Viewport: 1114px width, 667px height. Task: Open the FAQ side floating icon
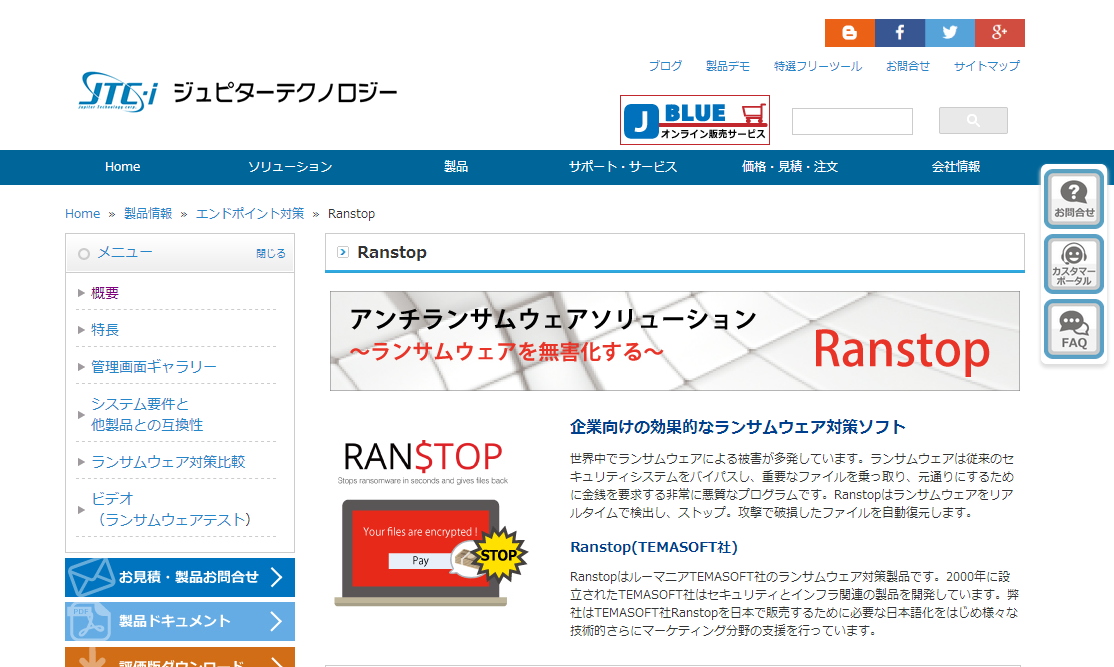click(1074, 330)
